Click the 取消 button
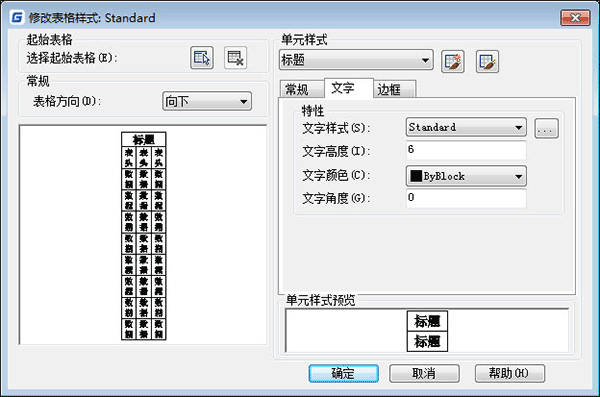The image size is (600, 397). 424,373
